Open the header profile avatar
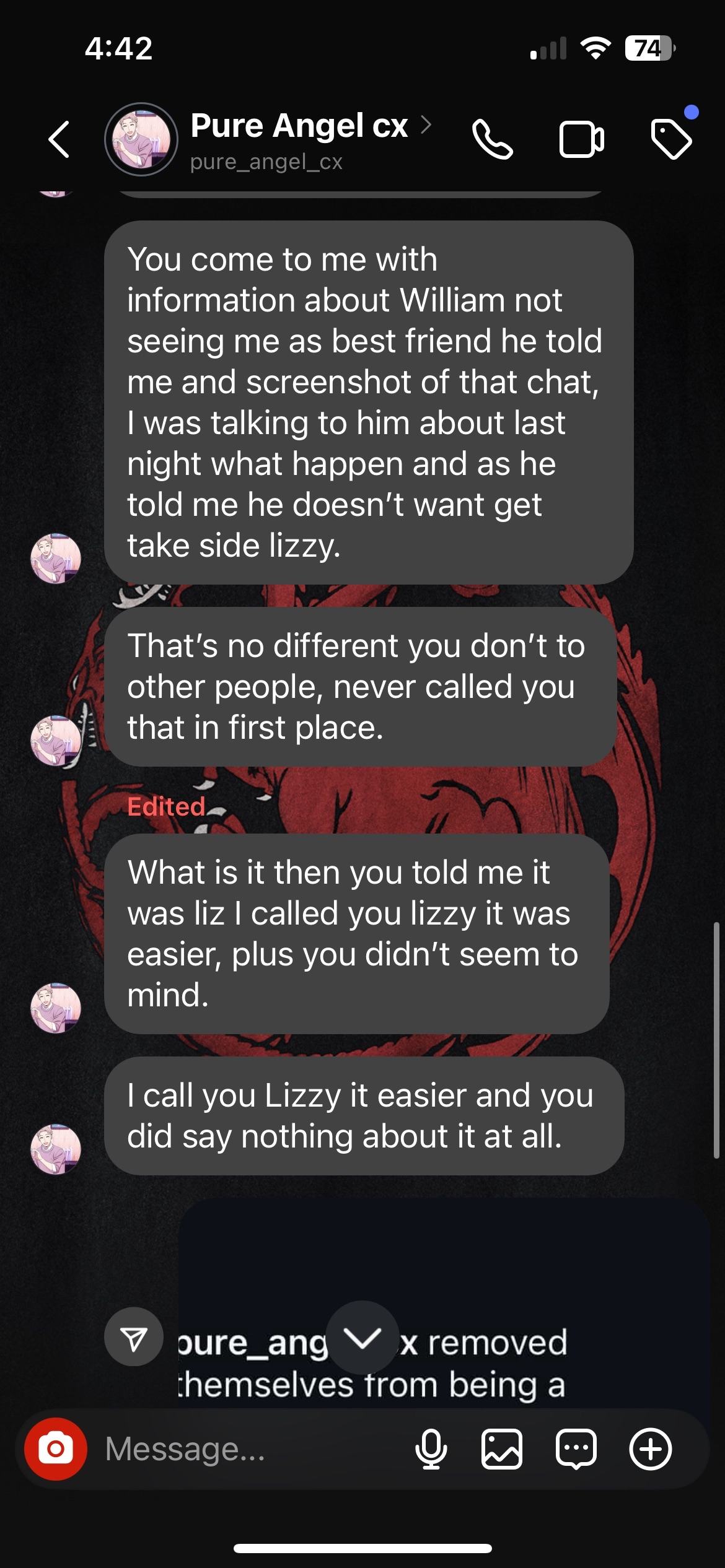The height and width of the screenshot is (1568, 725). pos(141,139)
